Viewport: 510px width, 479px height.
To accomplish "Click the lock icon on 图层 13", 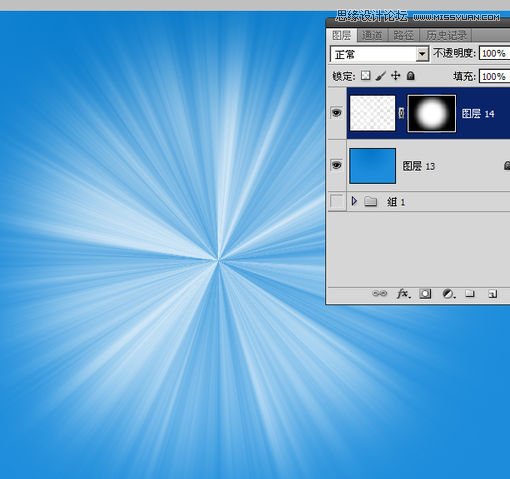I will click(x=507, y=165).
